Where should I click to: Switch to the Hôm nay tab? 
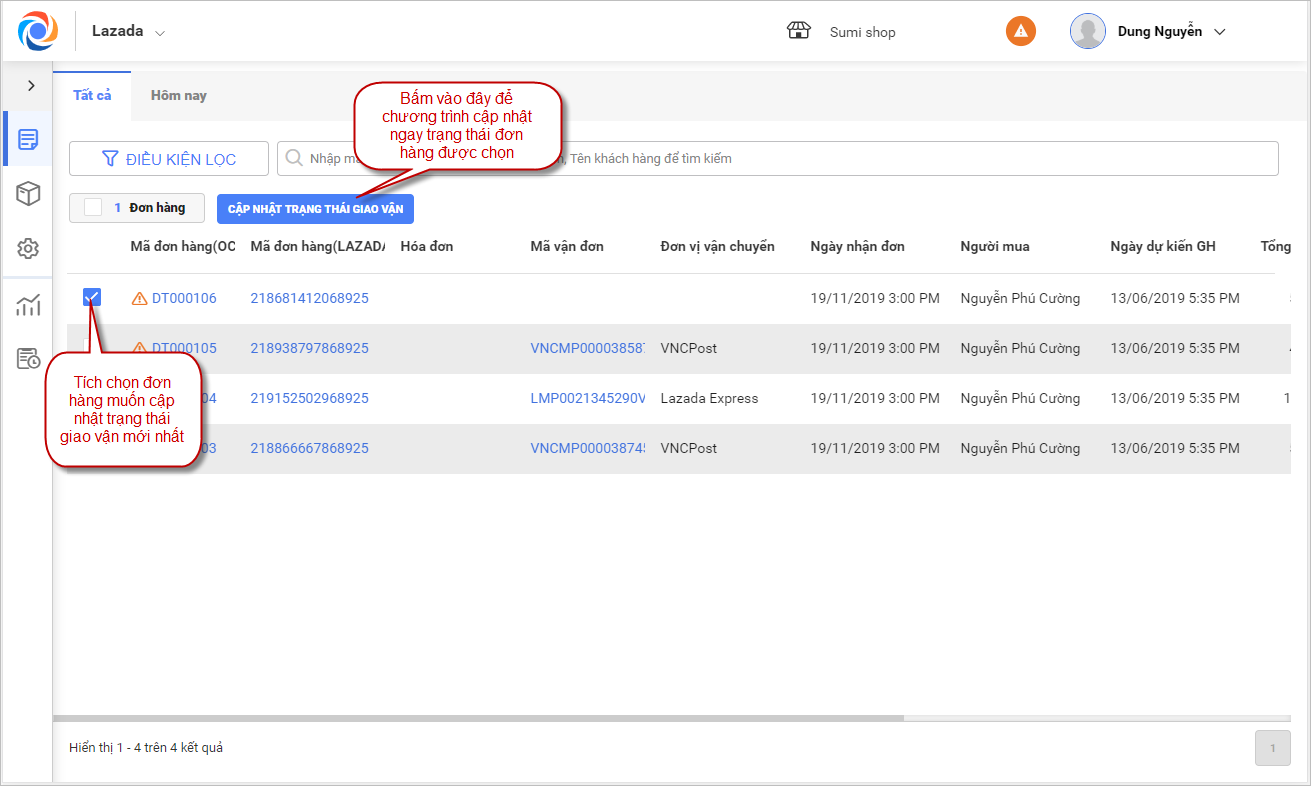coord(178,96)
